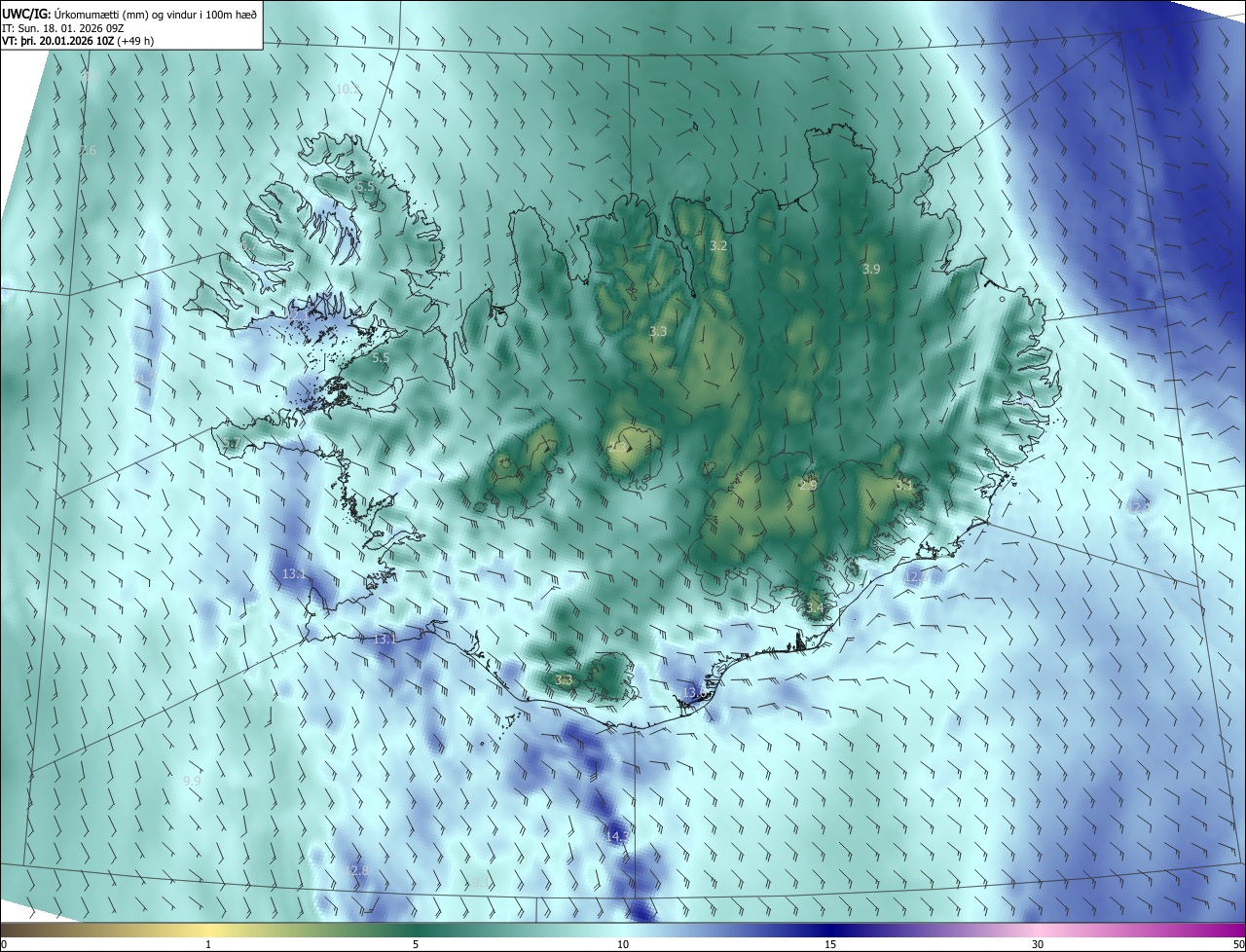This screenshot has height=952, width=1246.
Task: Click the 'VT: þri. 20.01.2026 10Z (+49 h)' line
Action: (x=78, y=41)
